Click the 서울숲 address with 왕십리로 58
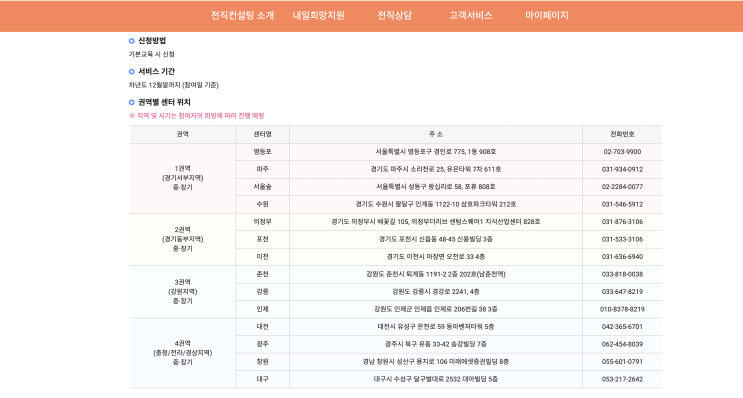 point(436,187)
